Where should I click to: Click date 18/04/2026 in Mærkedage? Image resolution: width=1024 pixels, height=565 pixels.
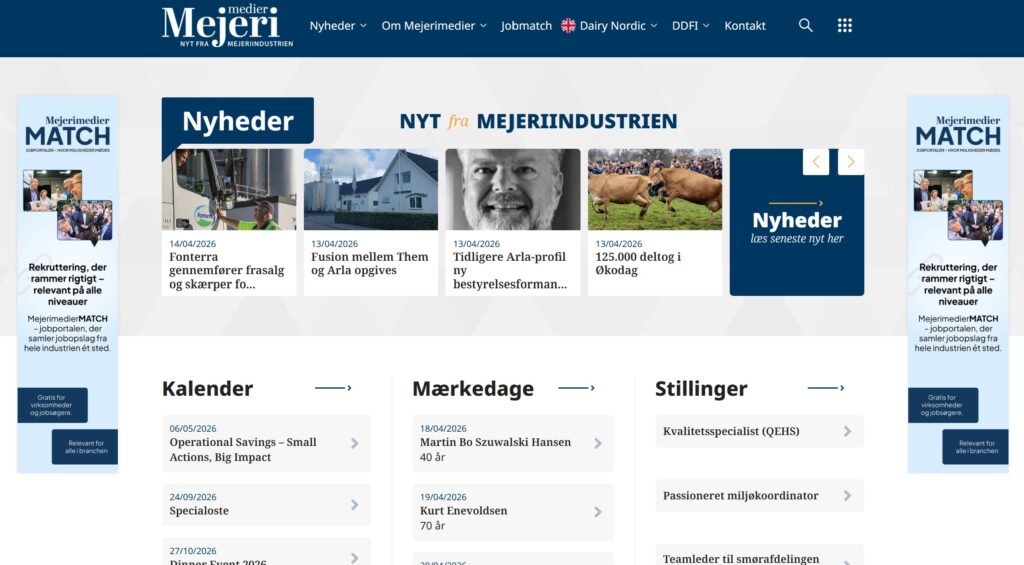coord(443,428)
